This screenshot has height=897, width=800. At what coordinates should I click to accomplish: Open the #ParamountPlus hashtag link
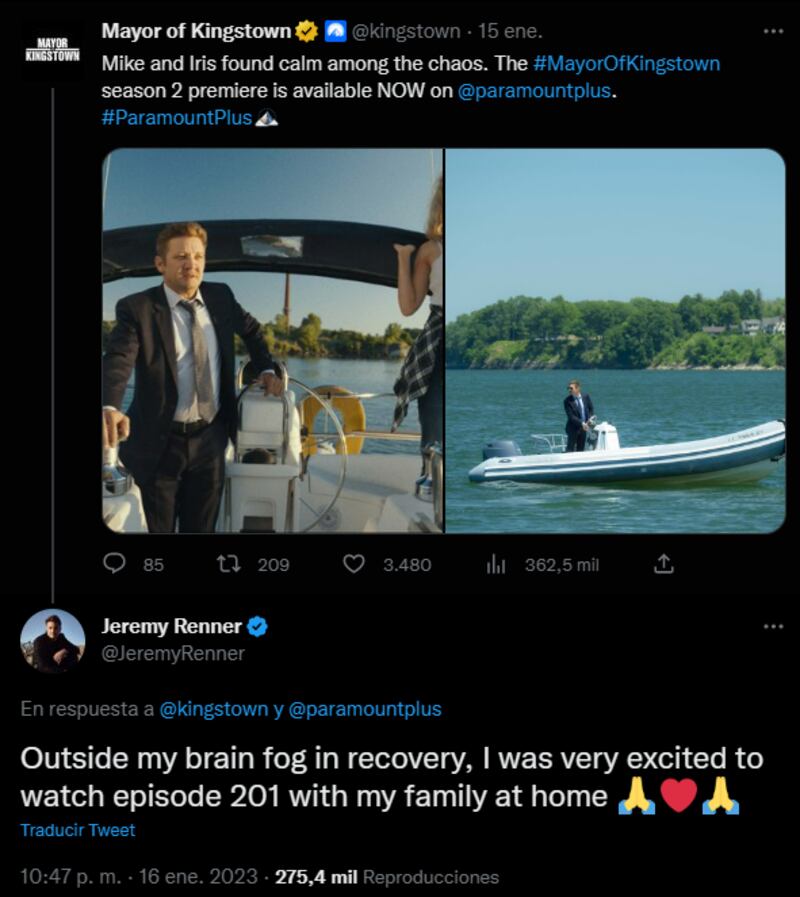tap(176, 118)
